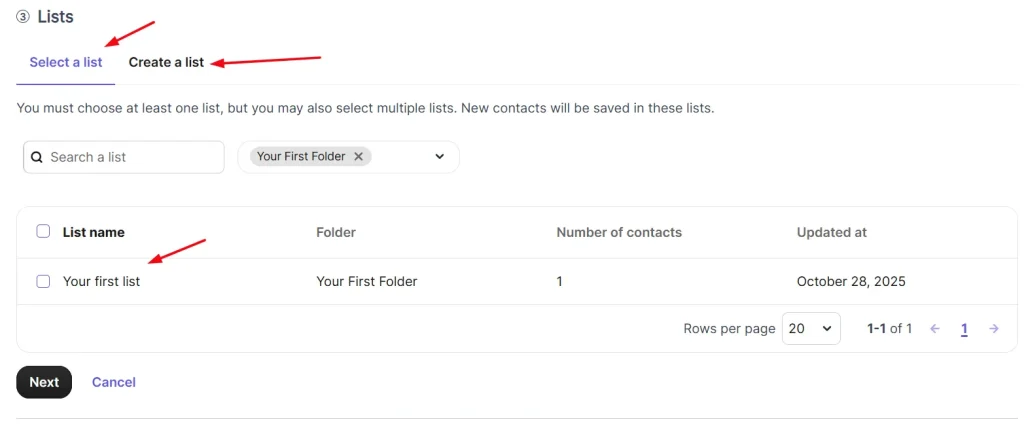
Task: Click the Updated at column header
Action: pos(831,232)
